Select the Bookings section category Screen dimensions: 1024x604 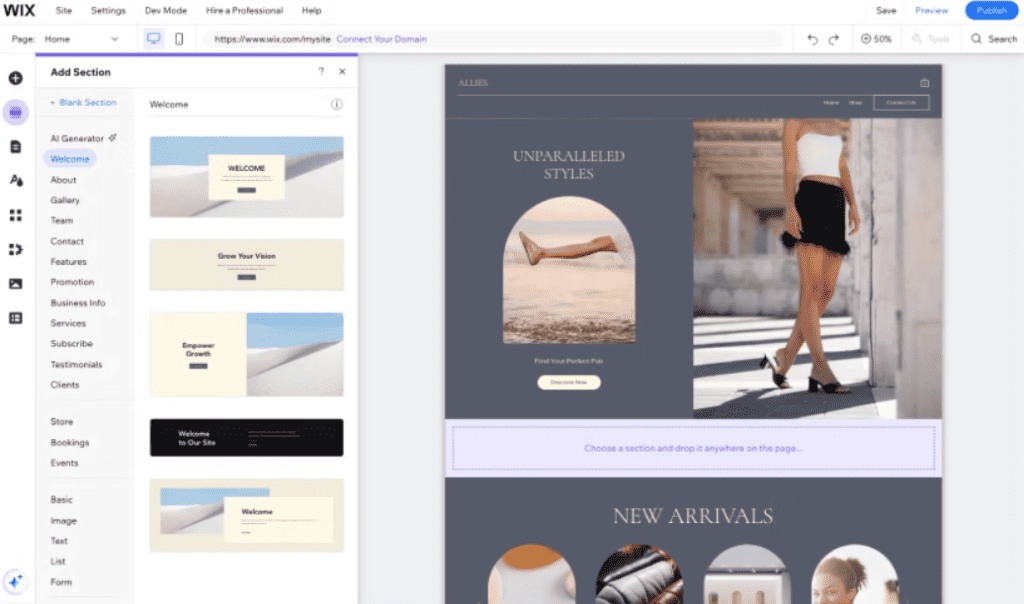[69, 443]
